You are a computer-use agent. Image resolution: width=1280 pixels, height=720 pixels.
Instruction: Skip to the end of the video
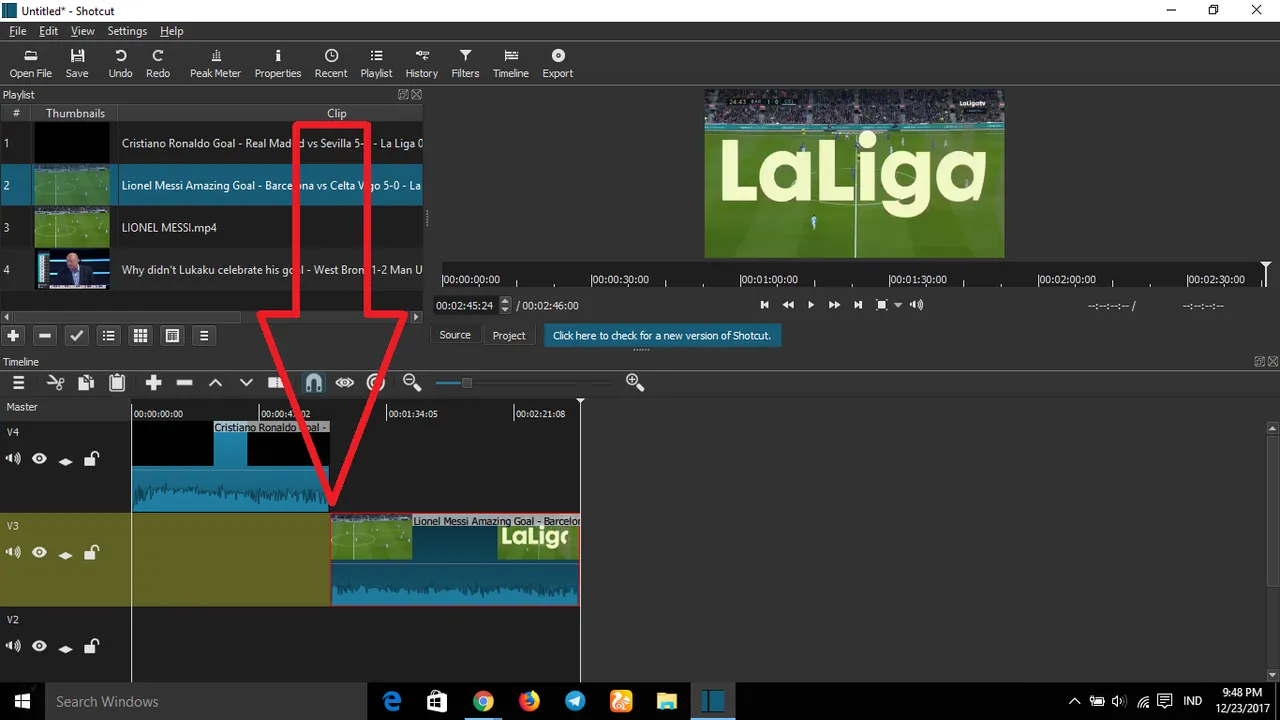coord(857,305)
